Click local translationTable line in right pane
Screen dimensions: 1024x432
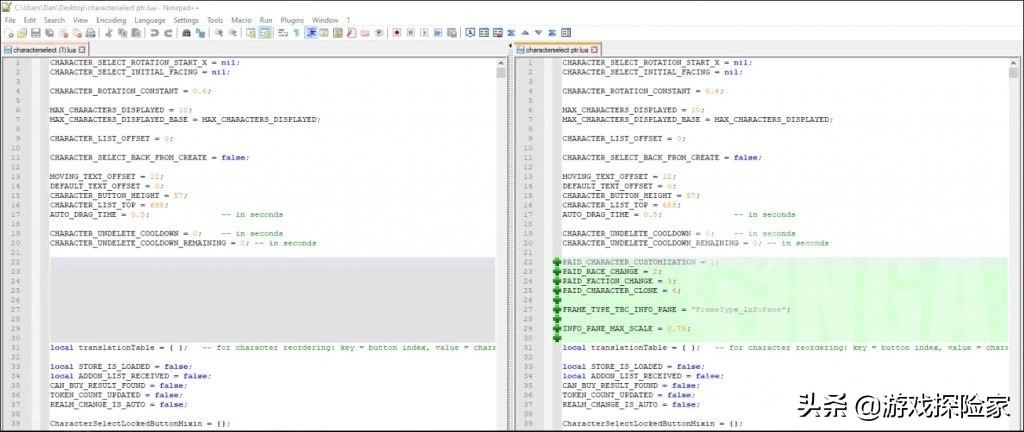[784, 348]
